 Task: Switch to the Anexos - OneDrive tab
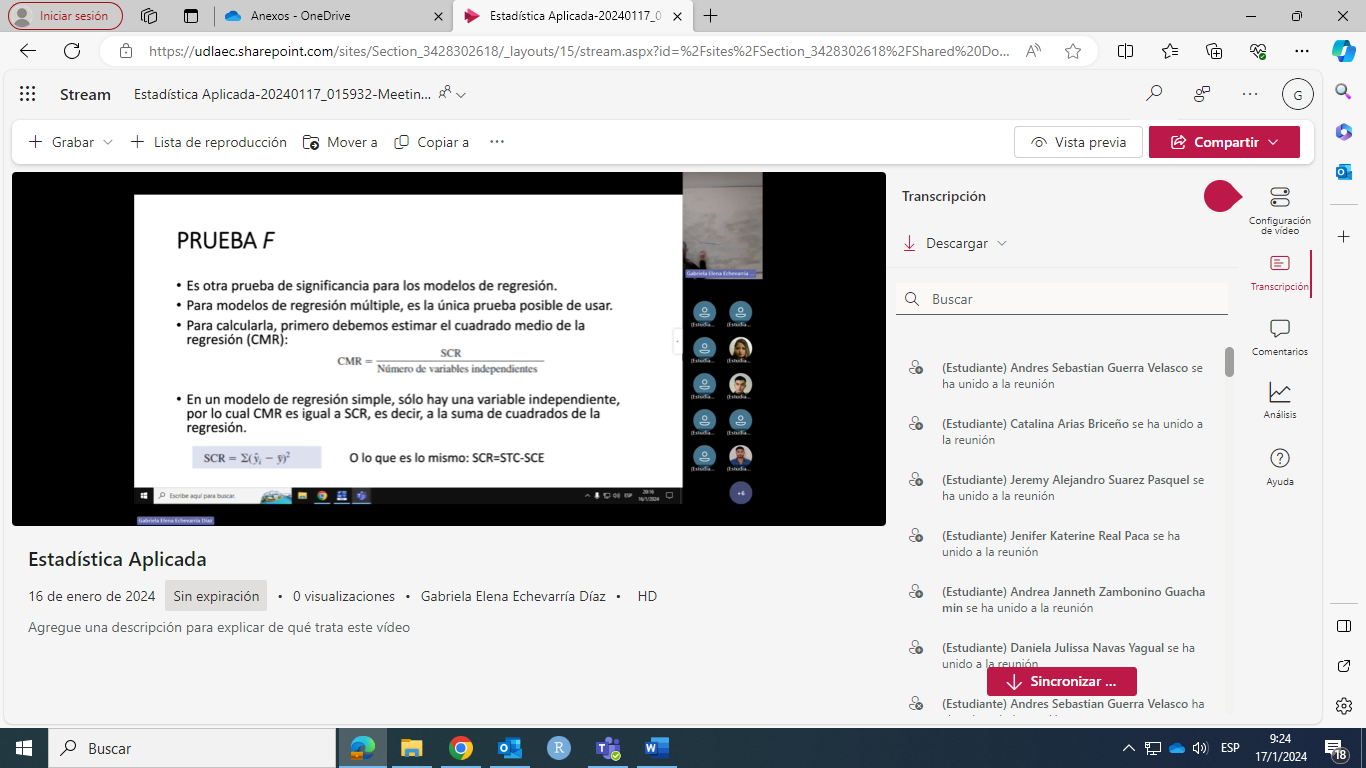coord(330,16)
